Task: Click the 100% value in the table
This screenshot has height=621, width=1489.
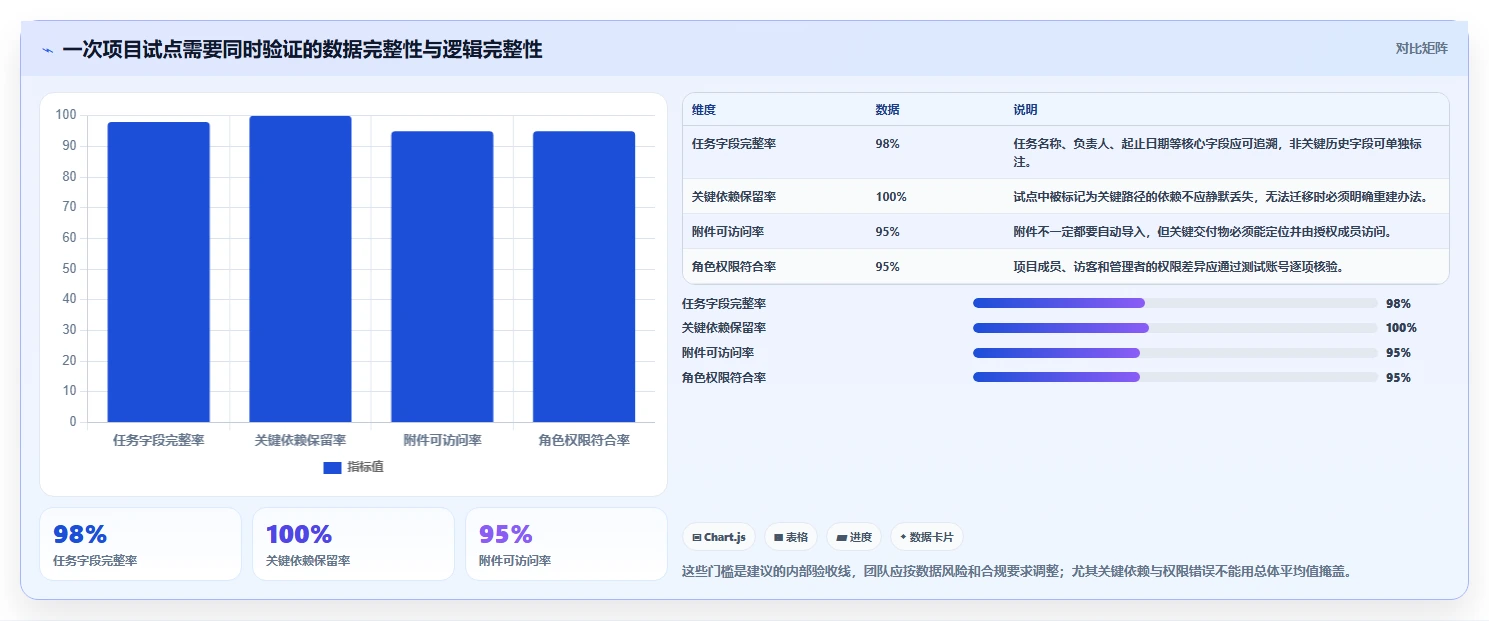Action: point(891,197)
